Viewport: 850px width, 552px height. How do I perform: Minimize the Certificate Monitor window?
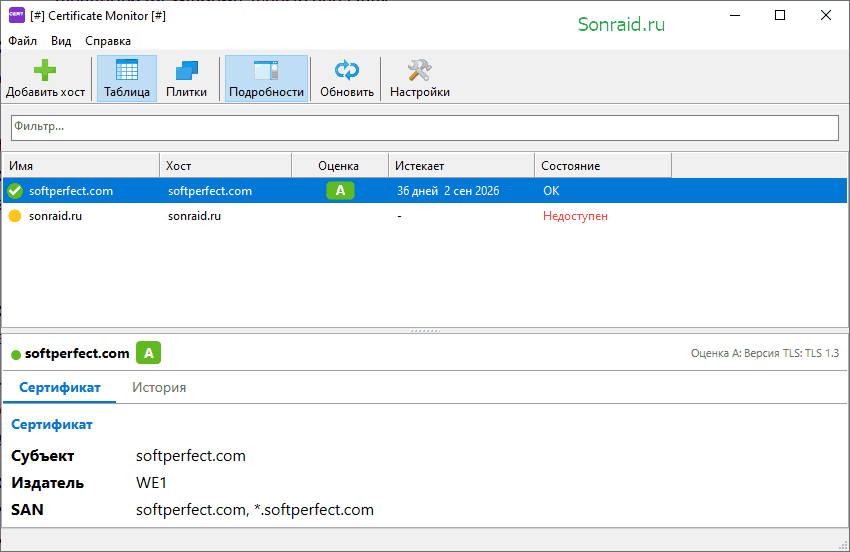735,15
